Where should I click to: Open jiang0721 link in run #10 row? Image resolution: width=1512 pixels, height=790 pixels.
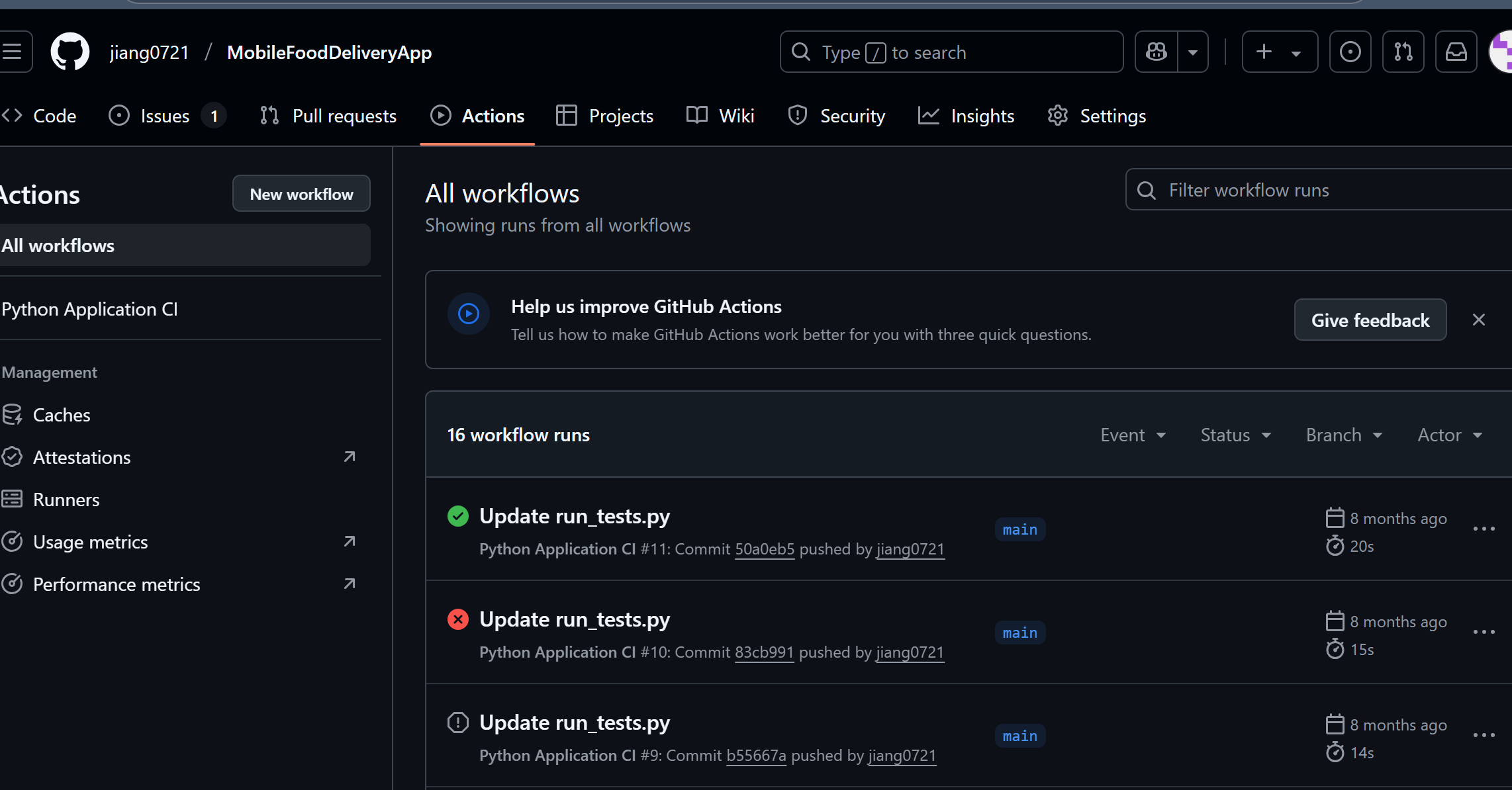[910, 652]
